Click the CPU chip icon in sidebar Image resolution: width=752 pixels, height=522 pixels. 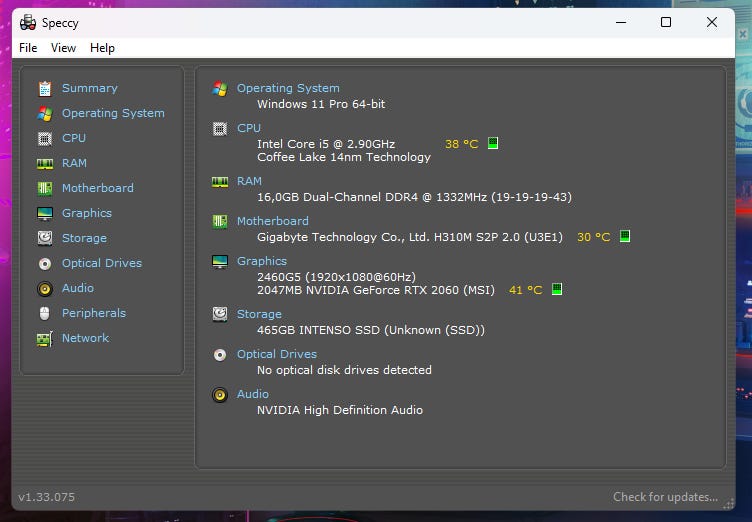tap(45, 139)
